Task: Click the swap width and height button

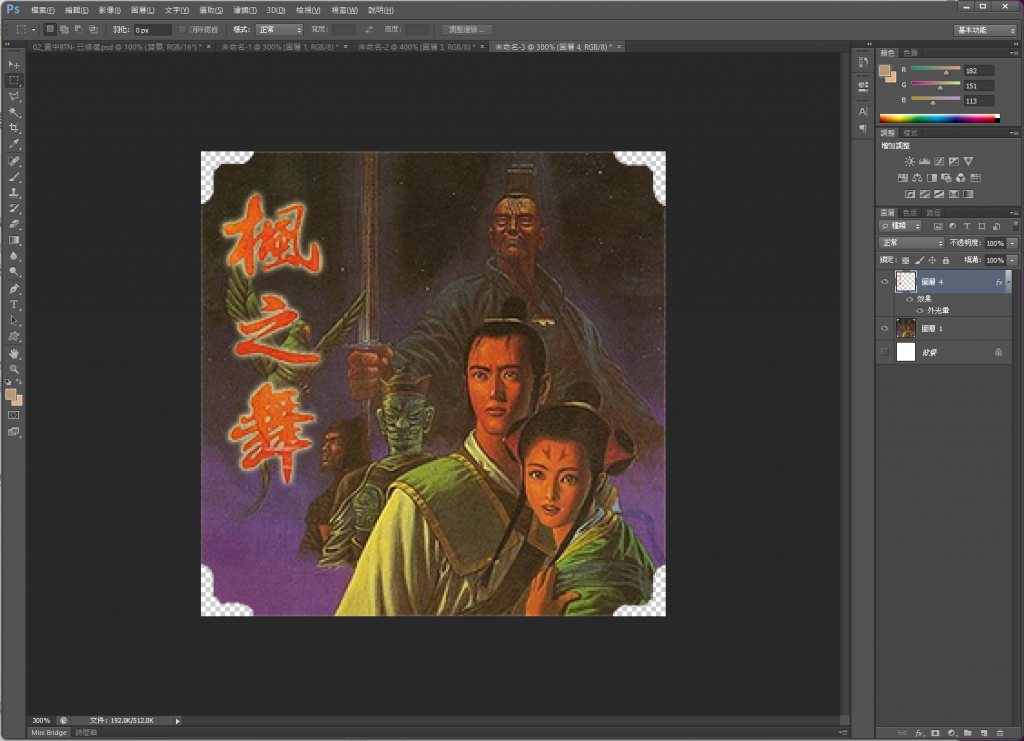Action: (369, 29)
